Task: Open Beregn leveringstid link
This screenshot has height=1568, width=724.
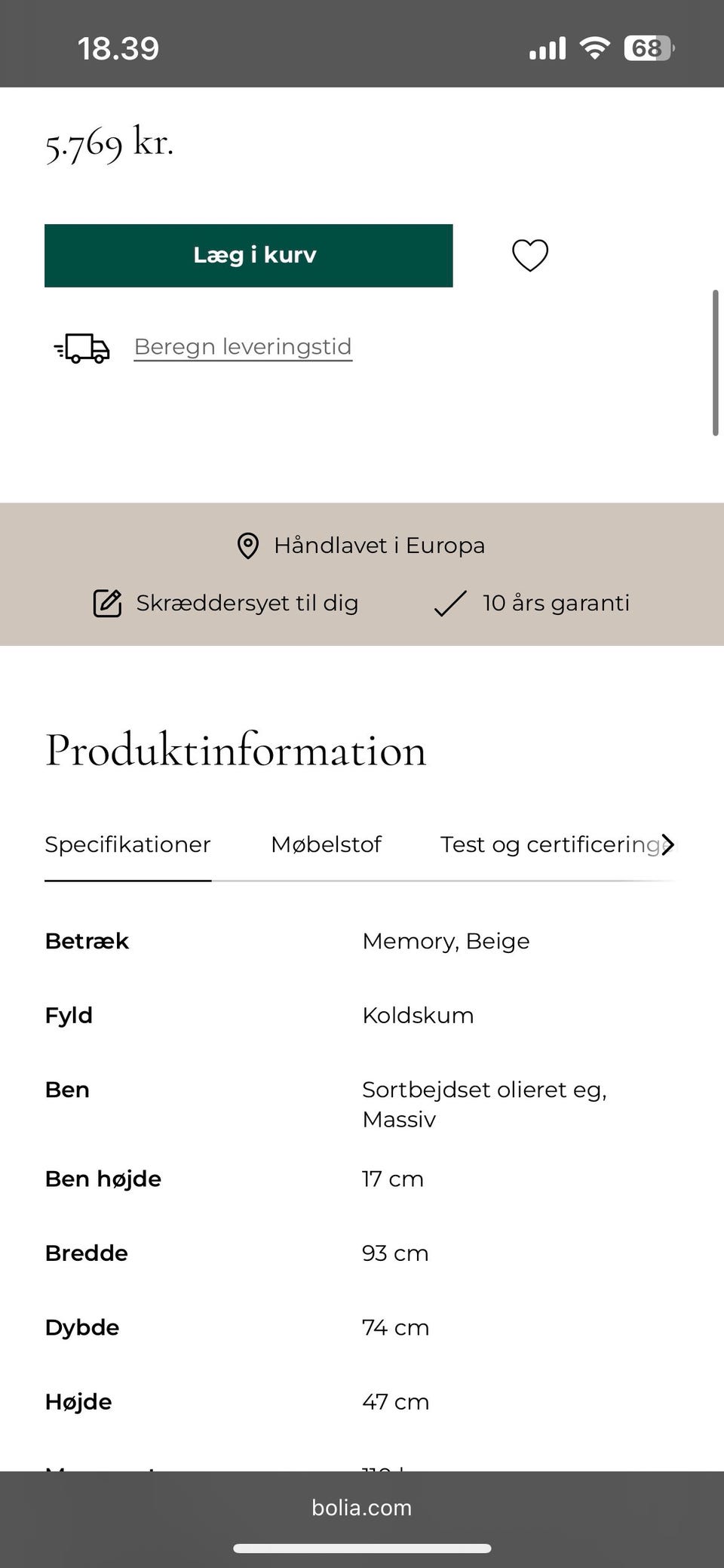Action: coord(242,346)
